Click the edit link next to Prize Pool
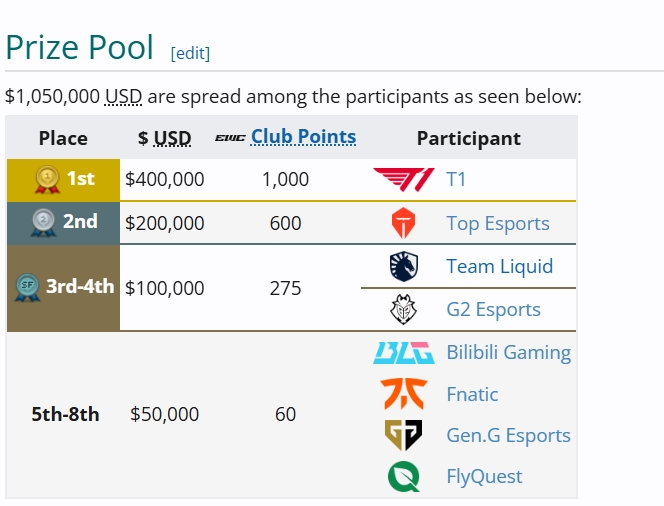Image resolution: width=664 pixels, height=506 pixels. 190,53
